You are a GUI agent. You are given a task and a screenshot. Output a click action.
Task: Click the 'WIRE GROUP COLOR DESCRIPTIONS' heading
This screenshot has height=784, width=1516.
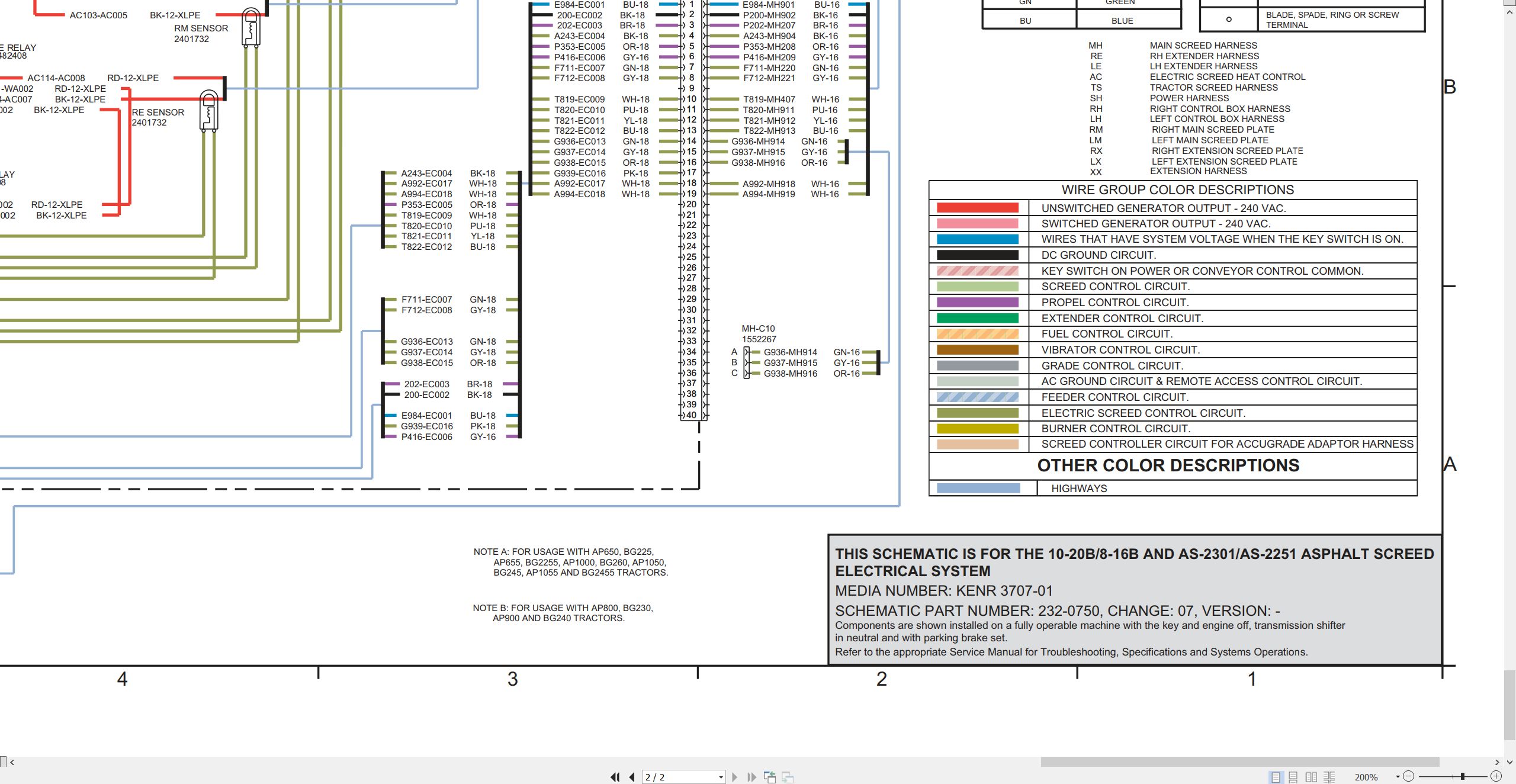pyautogui.click(x=1177, y=190)
